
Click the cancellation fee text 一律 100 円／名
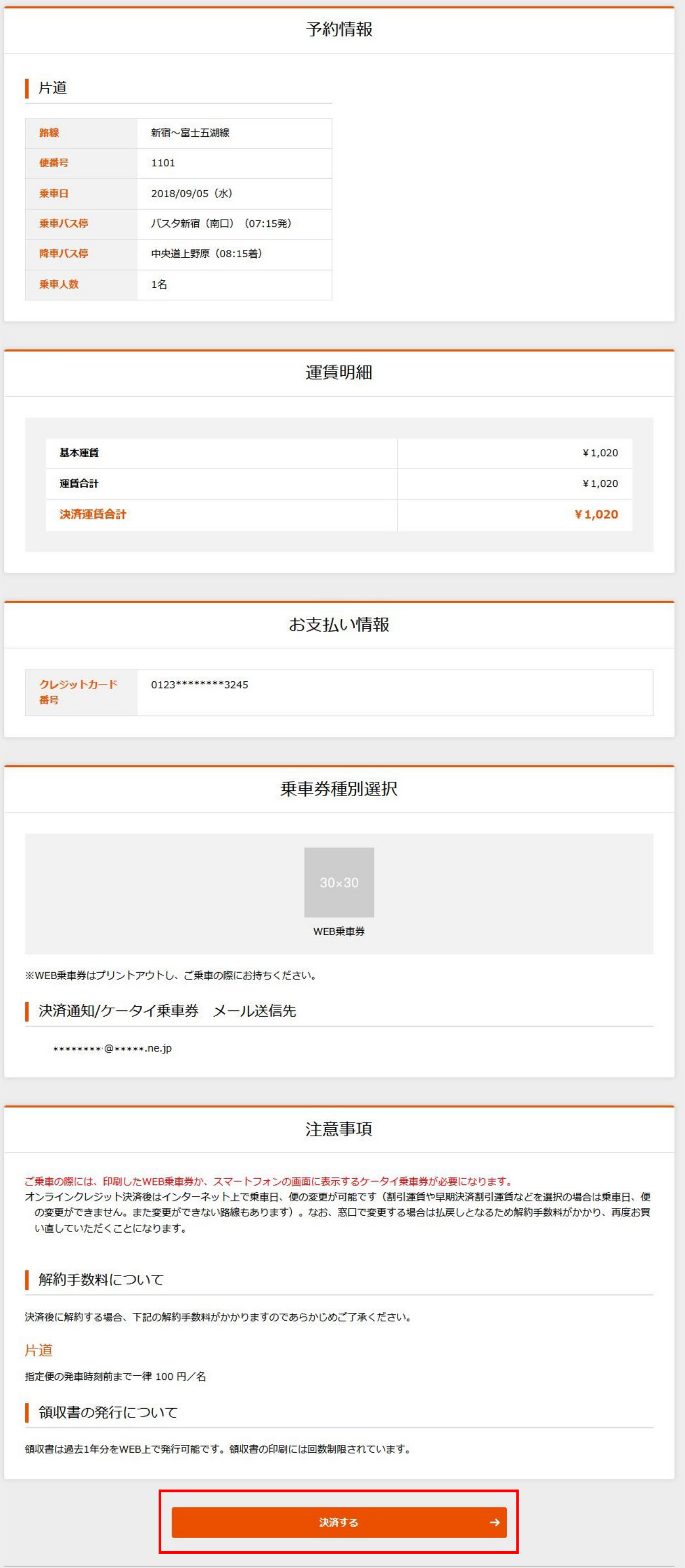tap(169, 1377)
